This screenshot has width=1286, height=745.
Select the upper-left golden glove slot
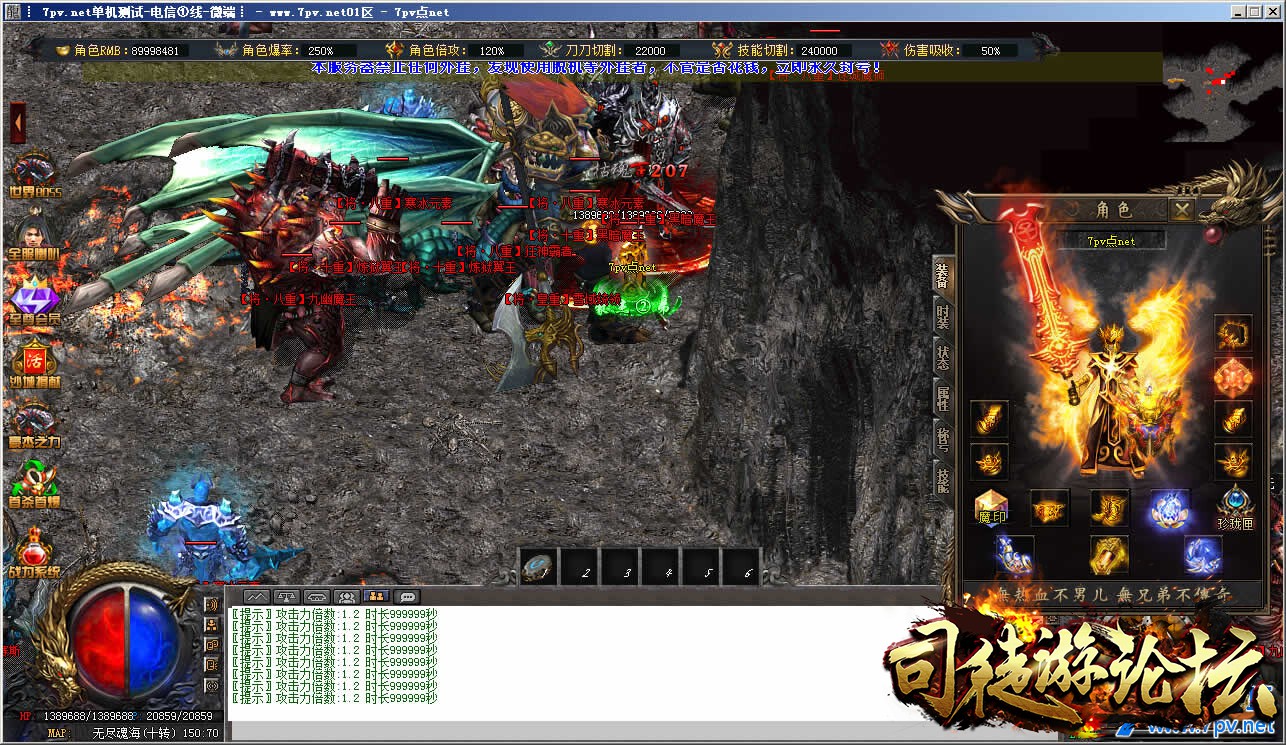coord(989,419)
